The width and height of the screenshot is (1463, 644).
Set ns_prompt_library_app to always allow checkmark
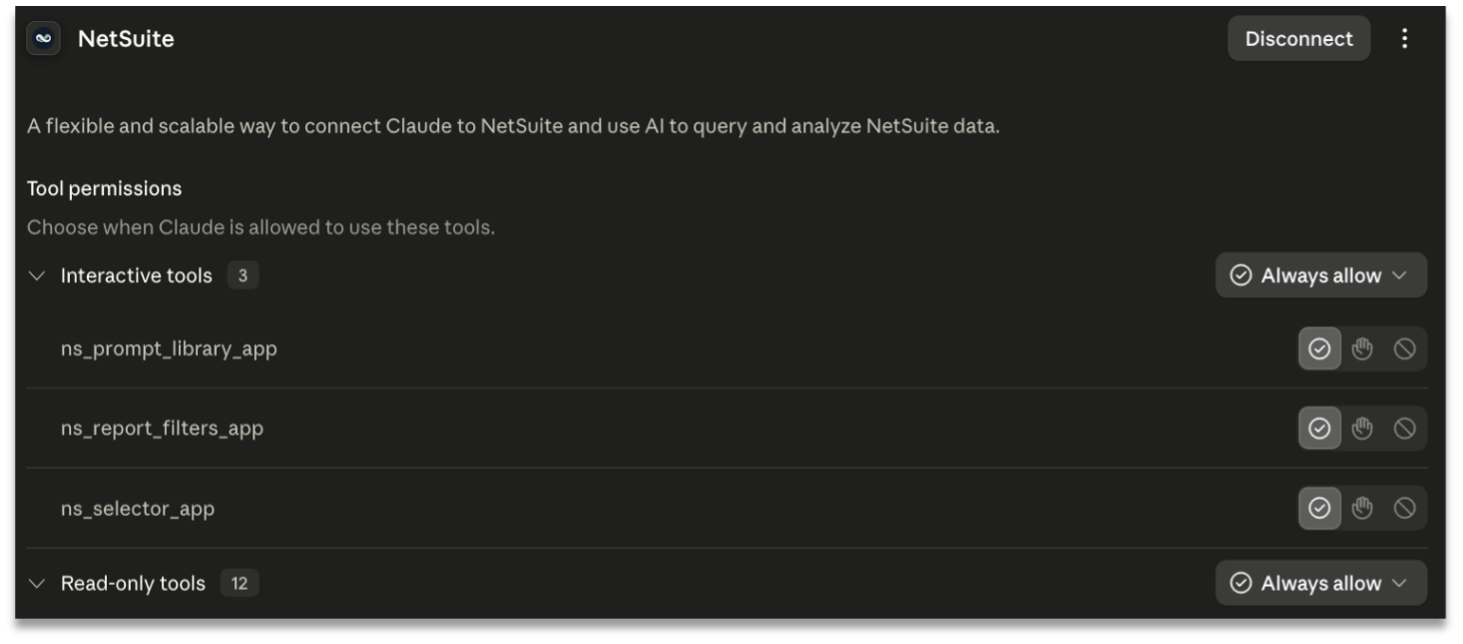click(x=1319, y=349)
